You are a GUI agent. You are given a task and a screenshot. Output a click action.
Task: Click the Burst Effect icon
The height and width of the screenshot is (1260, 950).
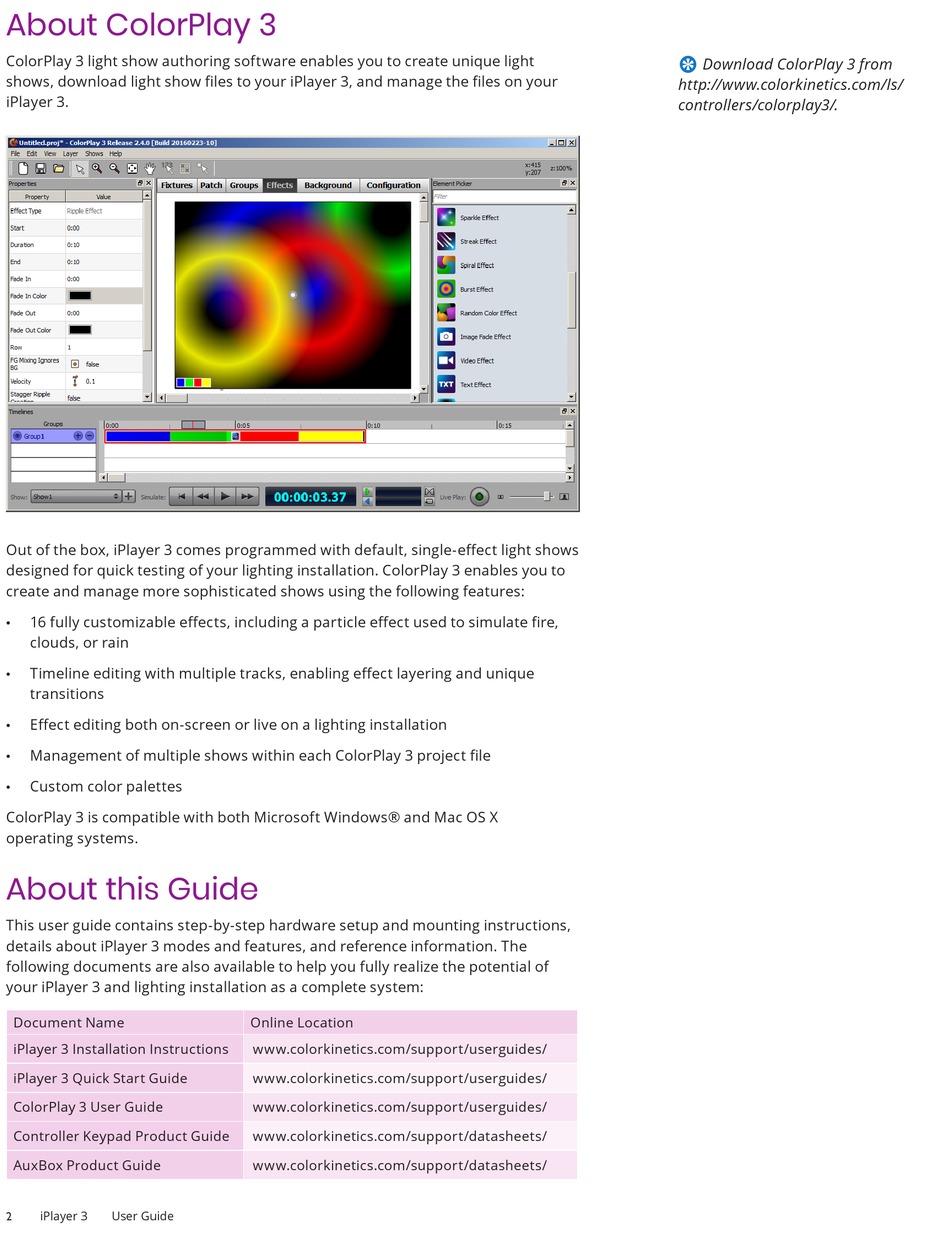[446, 289]
